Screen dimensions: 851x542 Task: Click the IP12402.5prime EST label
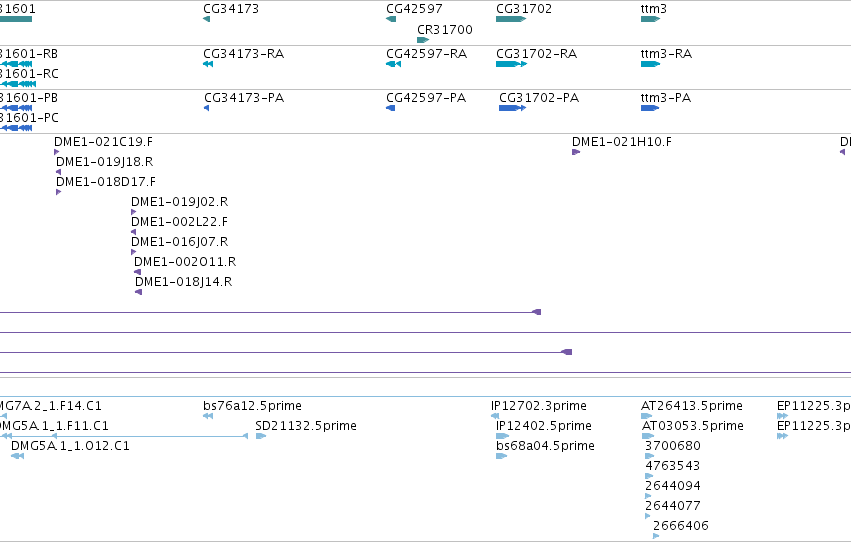tap(543, 426)
